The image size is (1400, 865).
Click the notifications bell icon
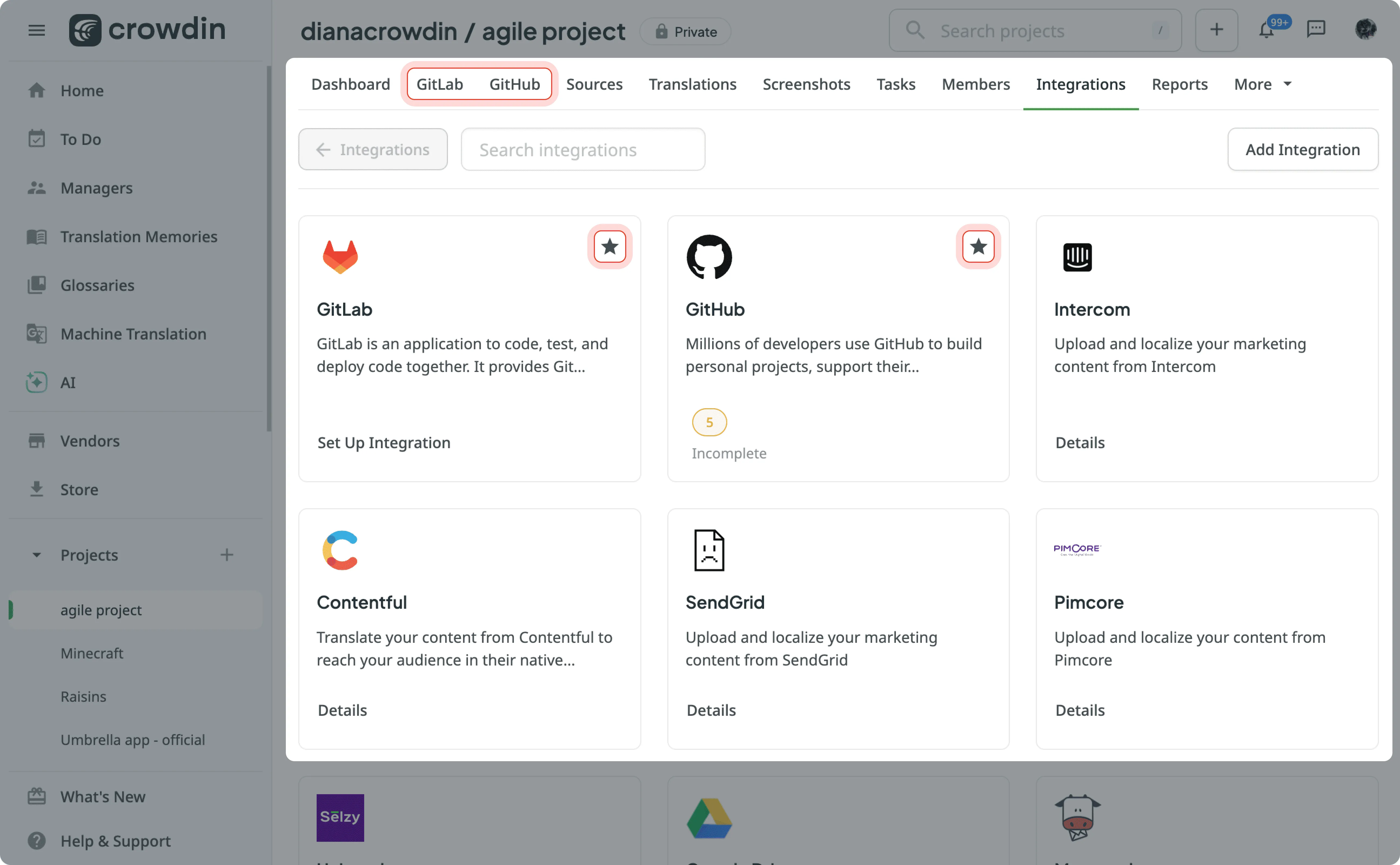[1266, 30]
